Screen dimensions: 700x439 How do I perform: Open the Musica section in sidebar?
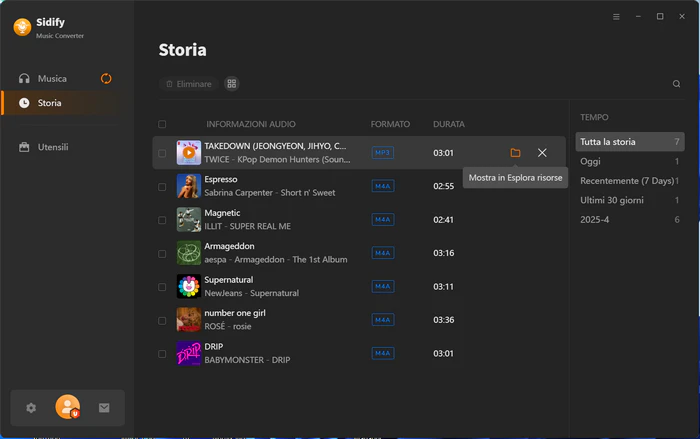pyautogui.click(x=60, y=79)
